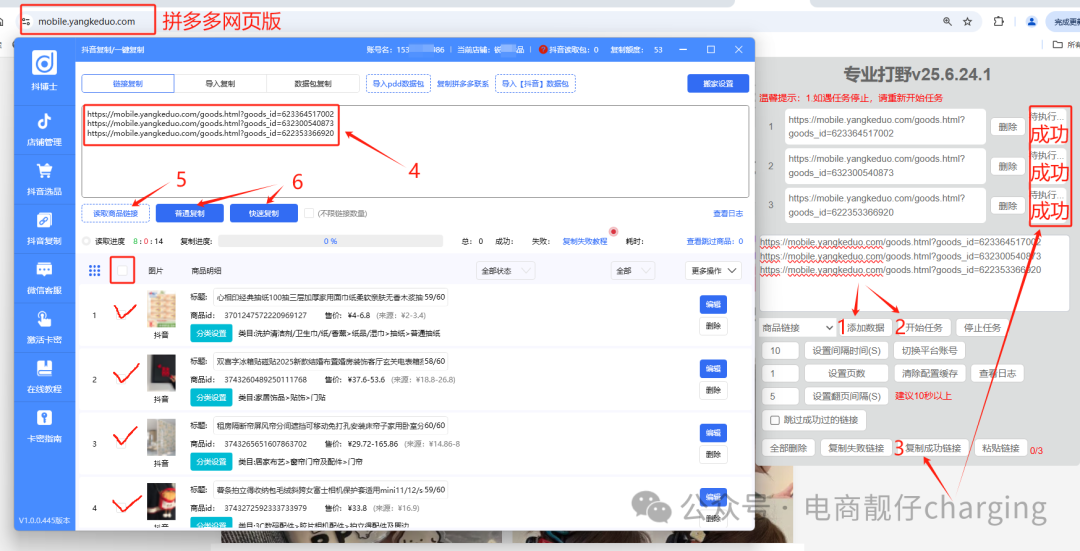Click the 普通复制 button
This screenshot has width=1080, height=551.
pyautogui.click(x=189, y=214)
